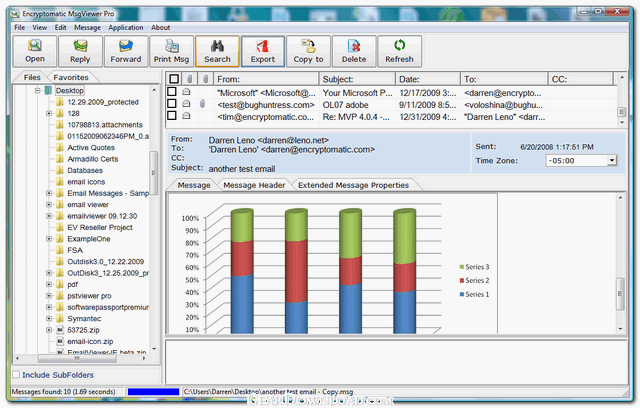The width and height of the screenshot is (640, 408).
Task: Select the 53725.zip archive icon
Action: [x=60, y=330]
